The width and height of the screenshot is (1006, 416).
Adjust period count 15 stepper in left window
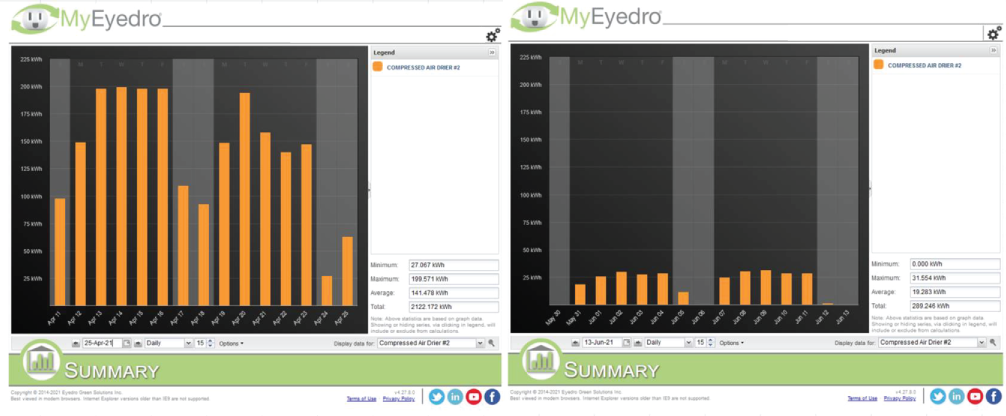pos(209,343)
